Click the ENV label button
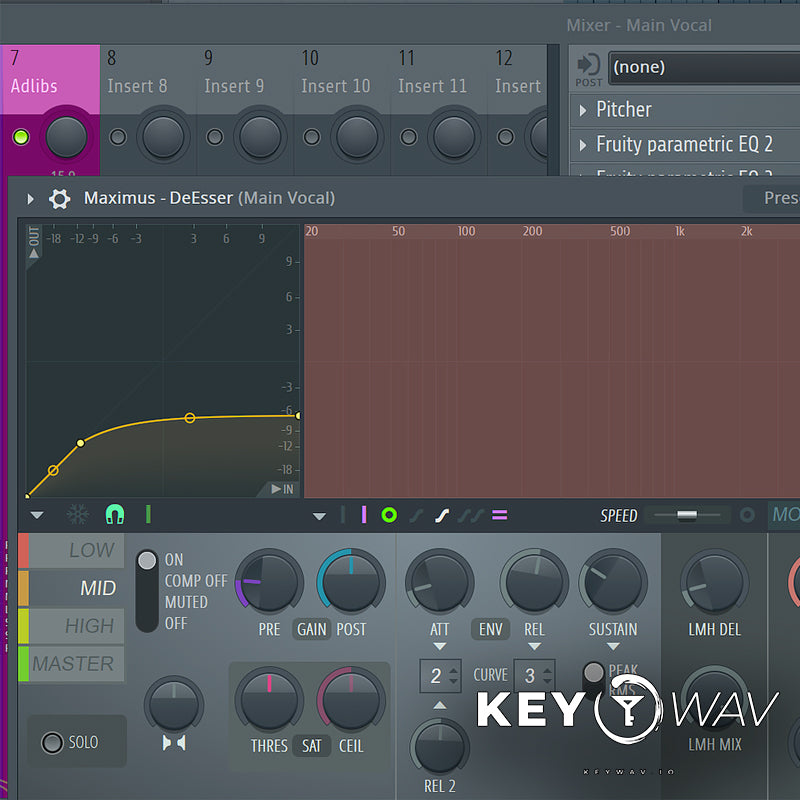 (490, 630)
